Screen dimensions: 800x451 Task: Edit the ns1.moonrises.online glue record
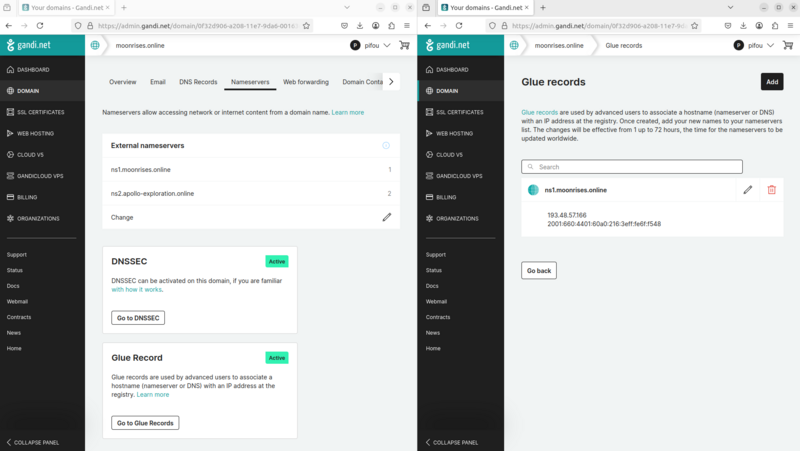tap(747, 190)
